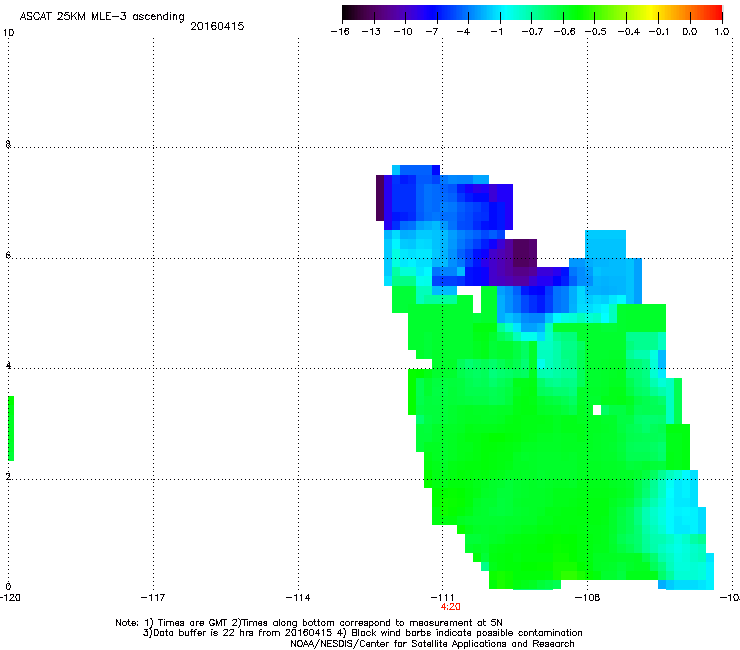This screenshot has height=650, width=740.
Task: Click the red time label 4:20
Action: tap(450, 607)
